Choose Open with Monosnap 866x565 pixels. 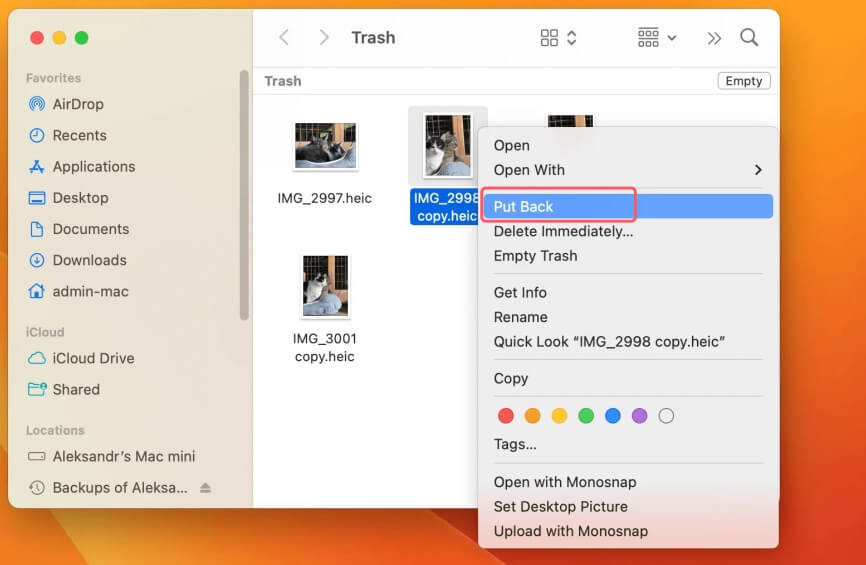pos(564,482)
